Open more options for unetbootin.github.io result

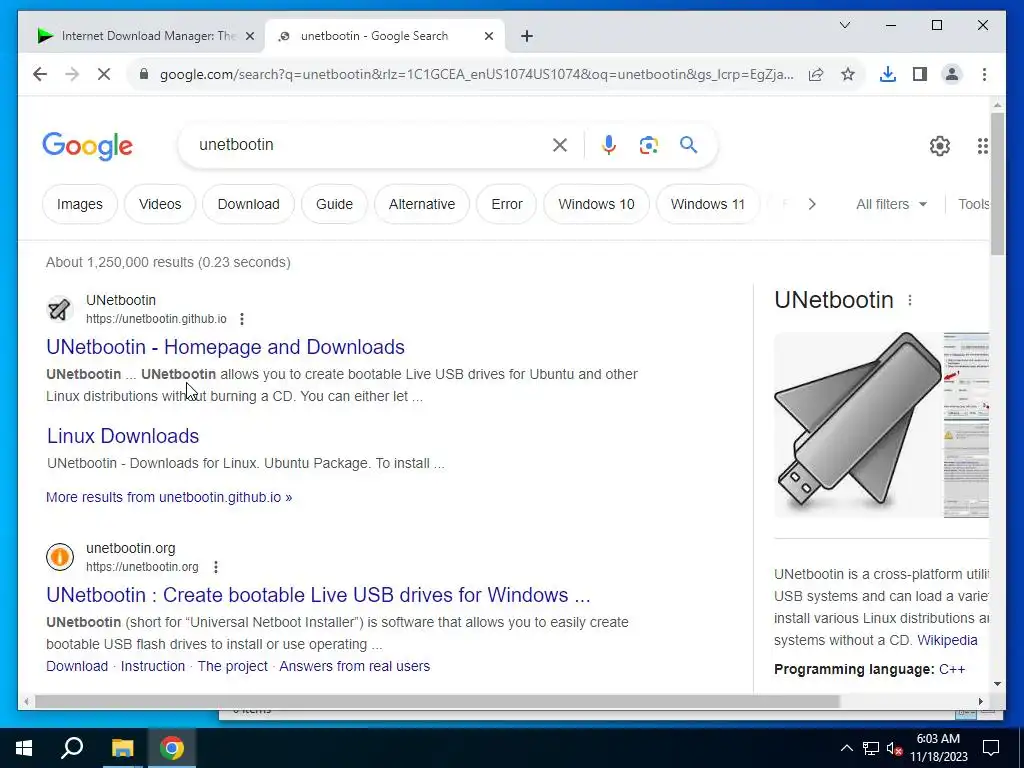(x=242, y=319)
